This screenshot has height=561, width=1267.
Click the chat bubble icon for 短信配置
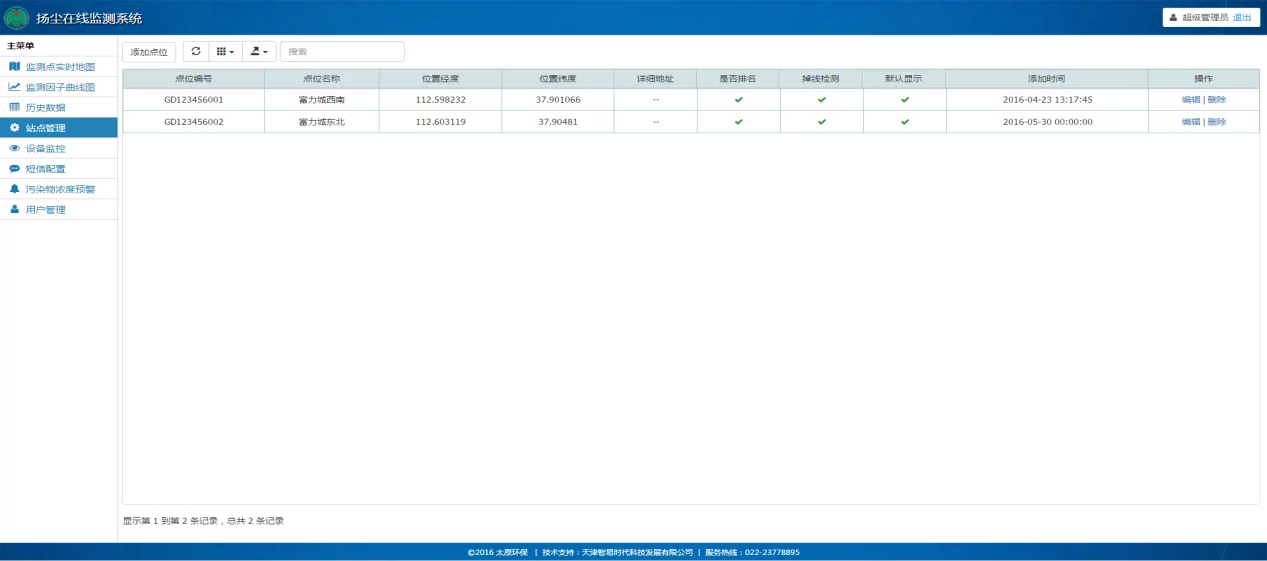coord(14,169)
